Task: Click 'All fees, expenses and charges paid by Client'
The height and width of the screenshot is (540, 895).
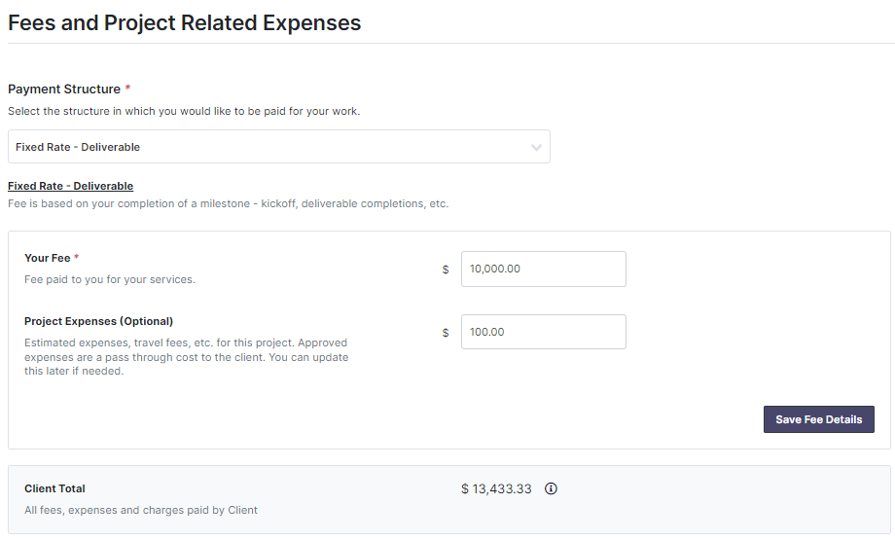Action: pos(141,510)
